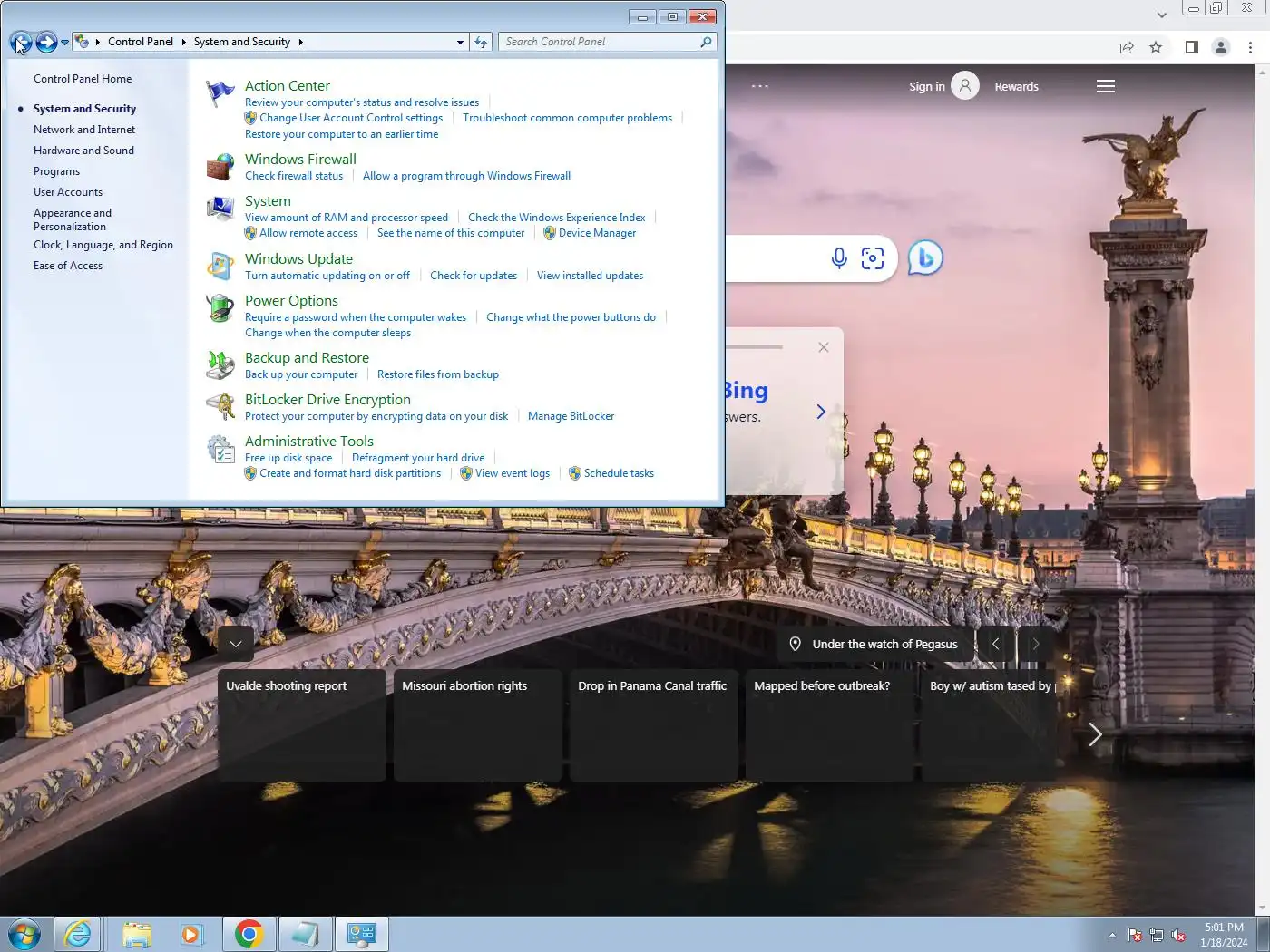
Task: Open Ease of Access category
Action: (x=68, y=266)
